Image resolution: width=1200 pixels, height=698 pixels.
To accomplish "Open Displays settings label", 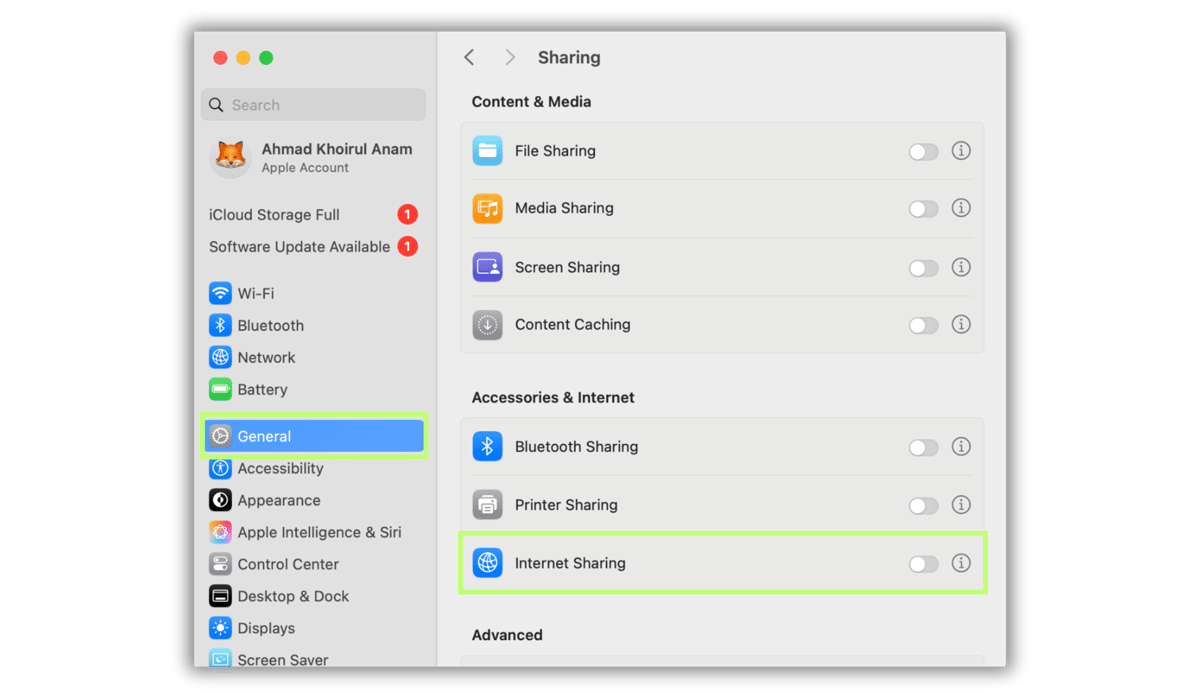I will (266, 628).
